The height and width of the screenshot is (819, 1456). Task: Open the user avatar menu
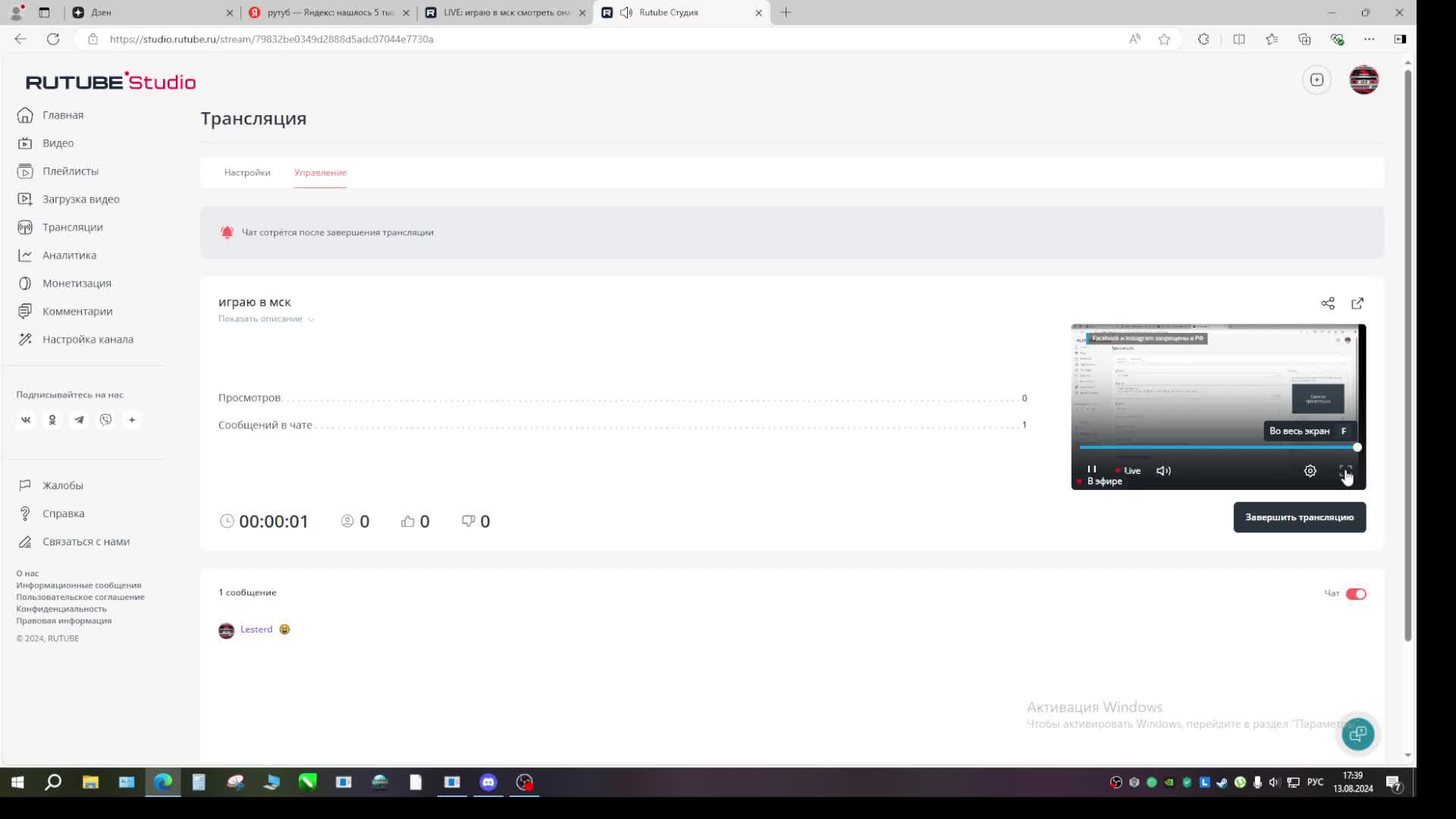click(1363, 80)
